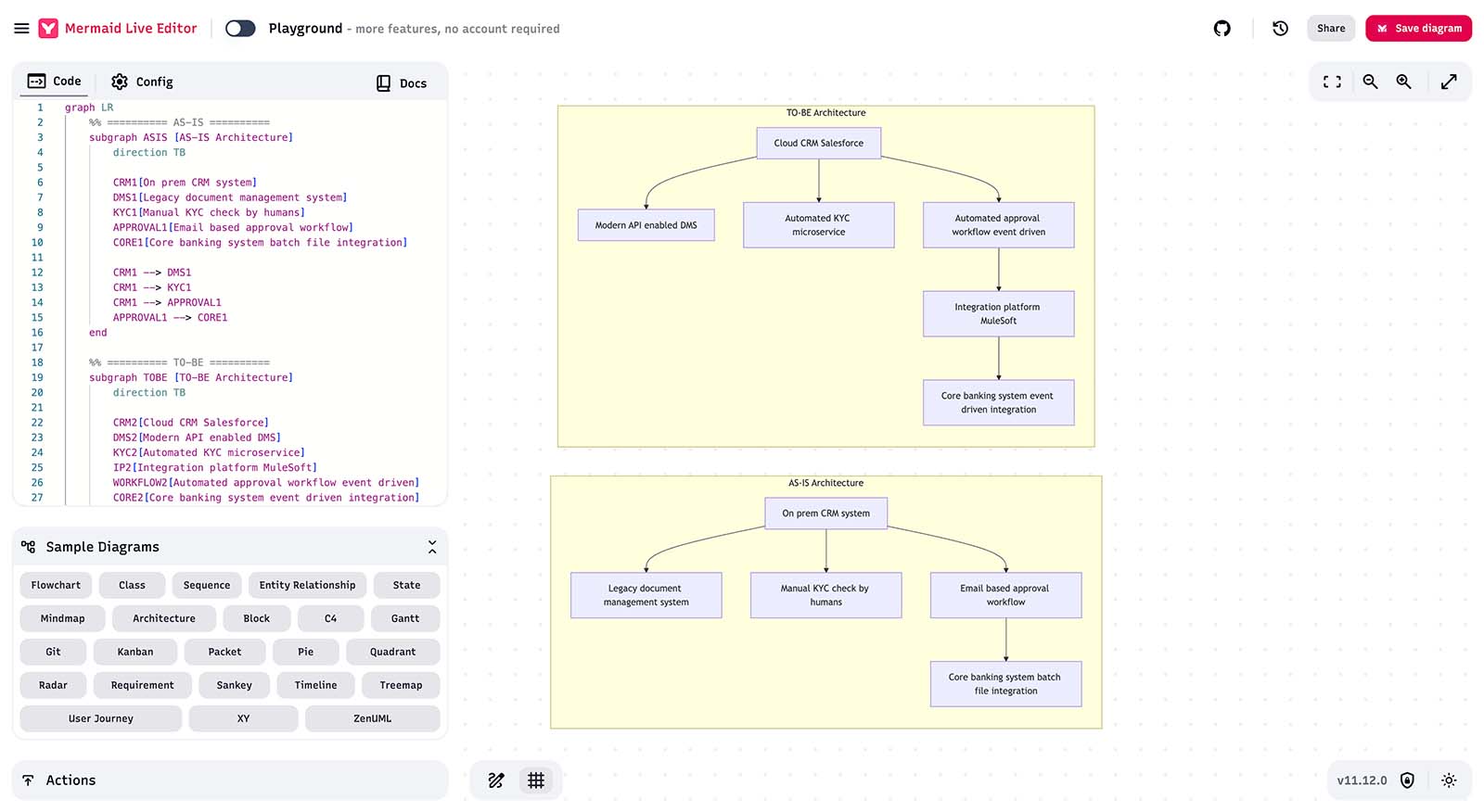The image size is (1484, 812).
Task: Open the version history clock icon
Action: coord(1280,29)
